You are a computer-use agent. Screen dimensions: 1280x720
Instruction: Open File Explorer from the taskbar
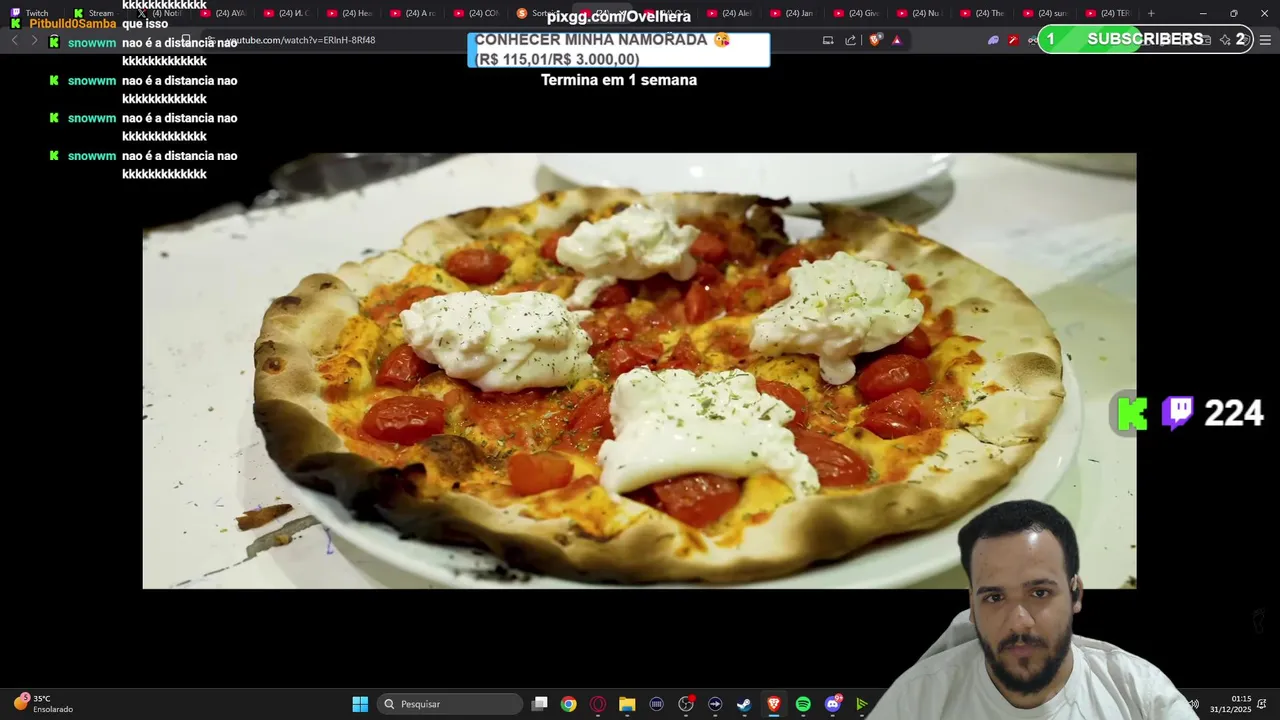tap(627, 704)
